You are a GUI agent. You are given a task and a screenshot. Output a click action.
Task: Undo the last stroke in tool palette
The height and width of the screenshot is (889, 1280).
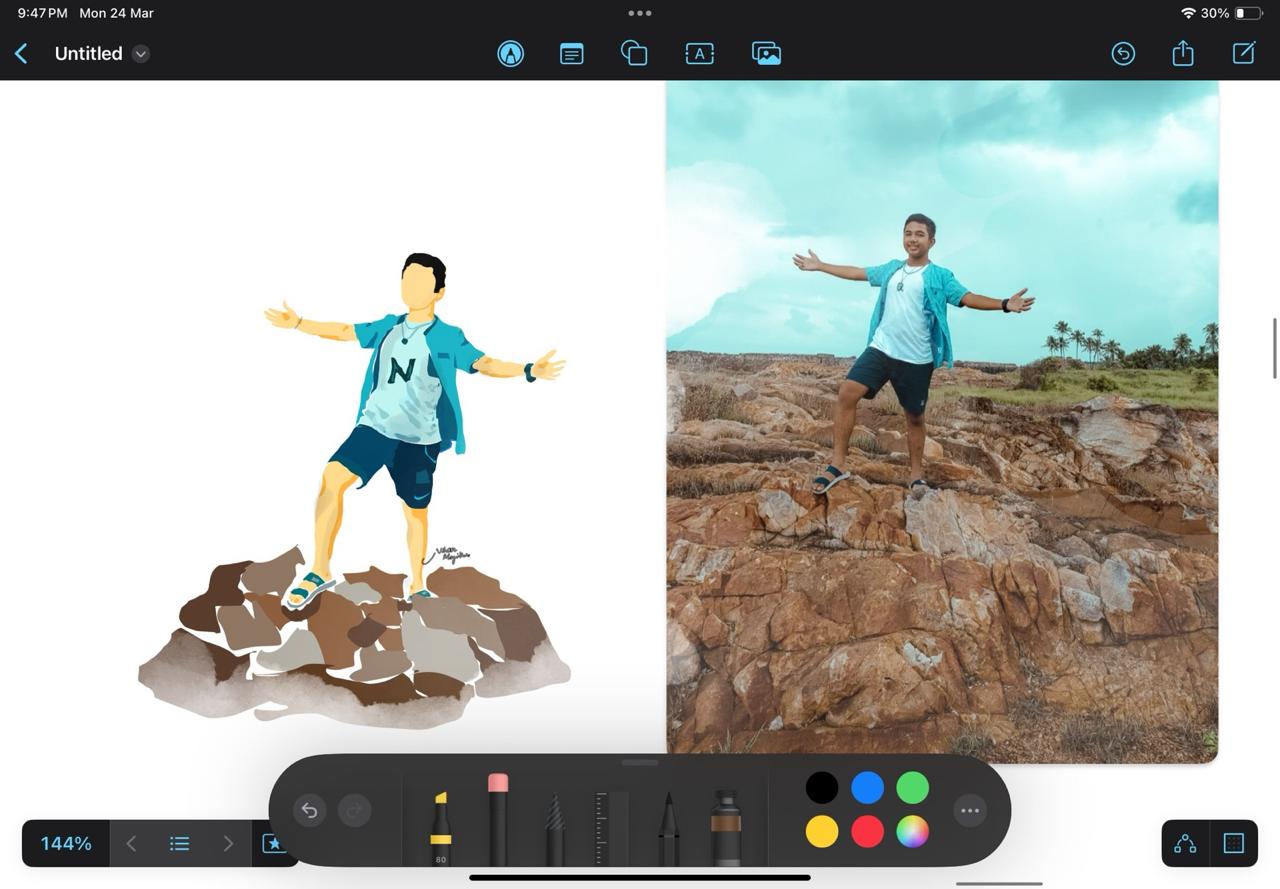pos(309,810)
